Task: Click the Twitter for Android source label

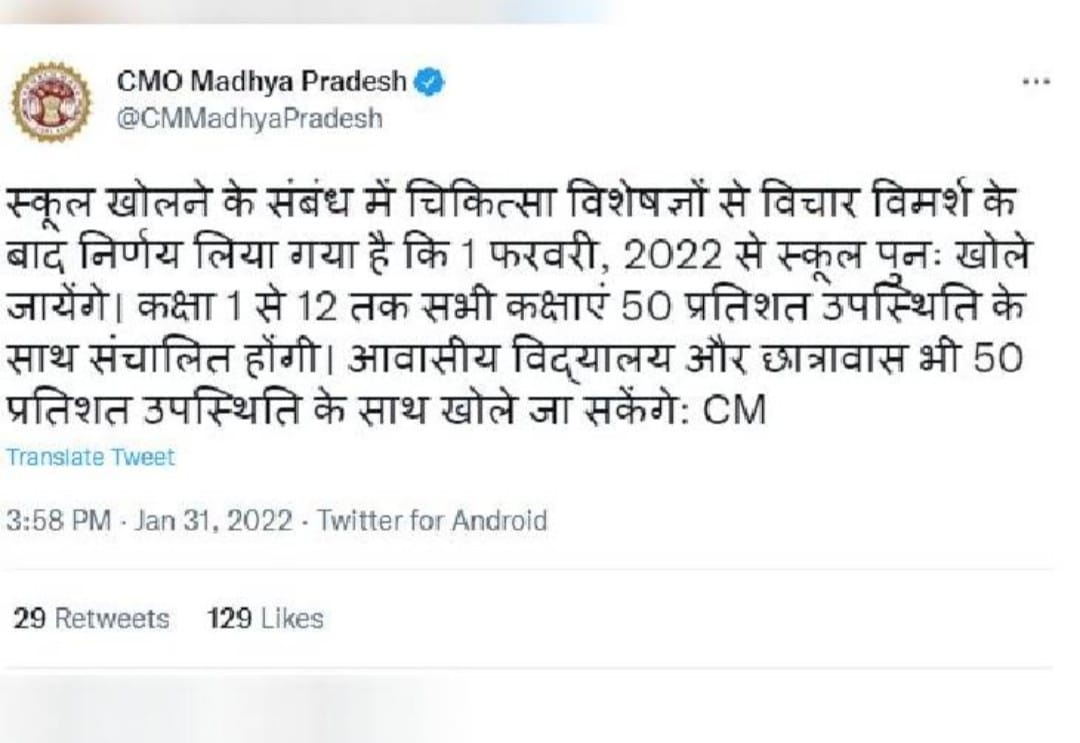Action: pos(432,521)
